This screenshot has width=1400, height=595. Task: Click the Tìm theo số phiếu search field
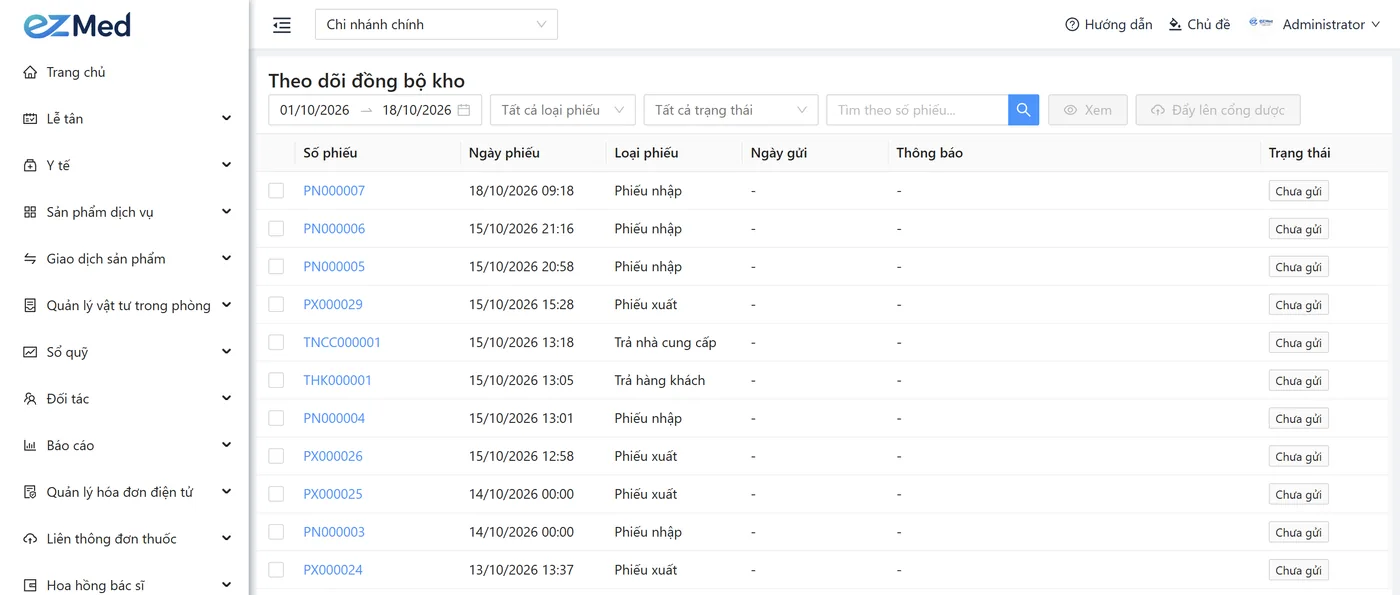tap(917, 110)
